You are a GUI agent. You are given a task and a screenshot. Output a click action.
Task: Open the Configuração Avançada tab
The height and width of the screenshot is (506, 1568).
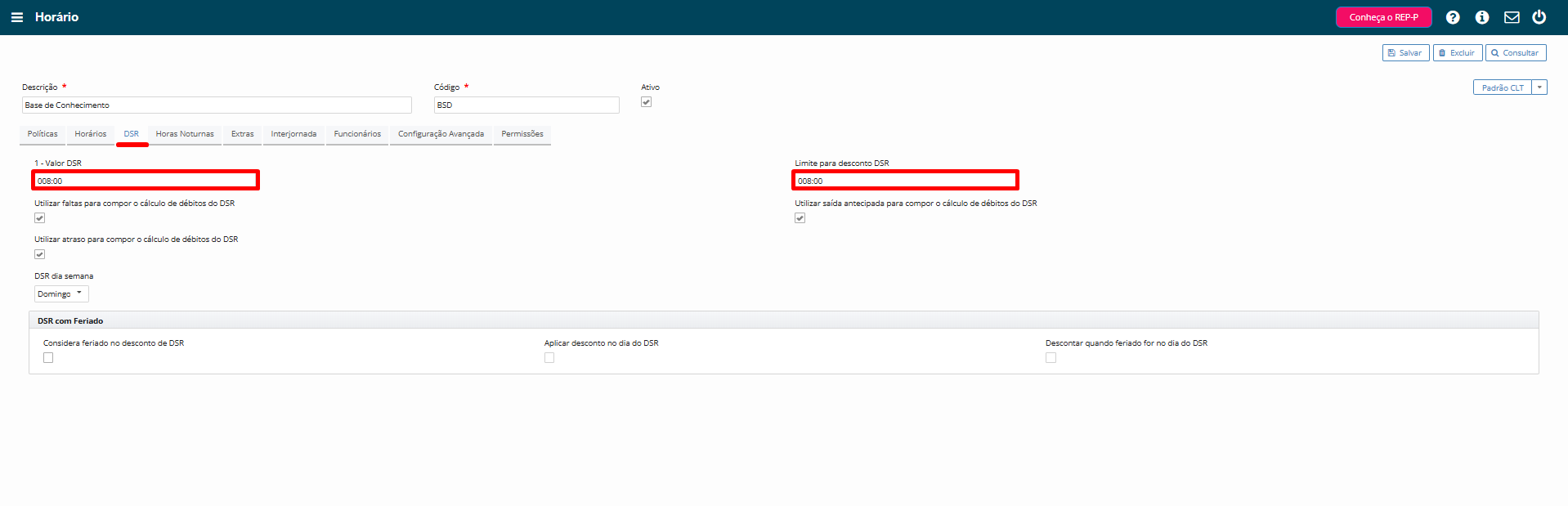(441, 134)
